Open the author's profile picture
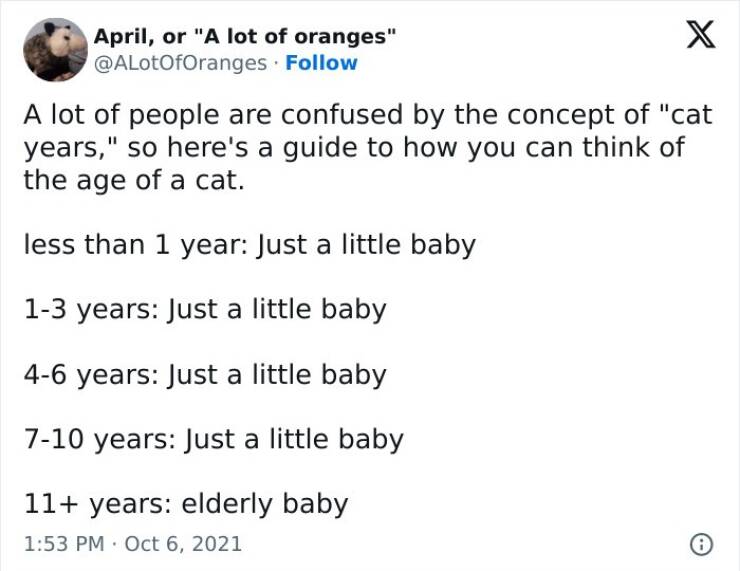The height and width of the screenshot is (571, 740). coord(55,49)
